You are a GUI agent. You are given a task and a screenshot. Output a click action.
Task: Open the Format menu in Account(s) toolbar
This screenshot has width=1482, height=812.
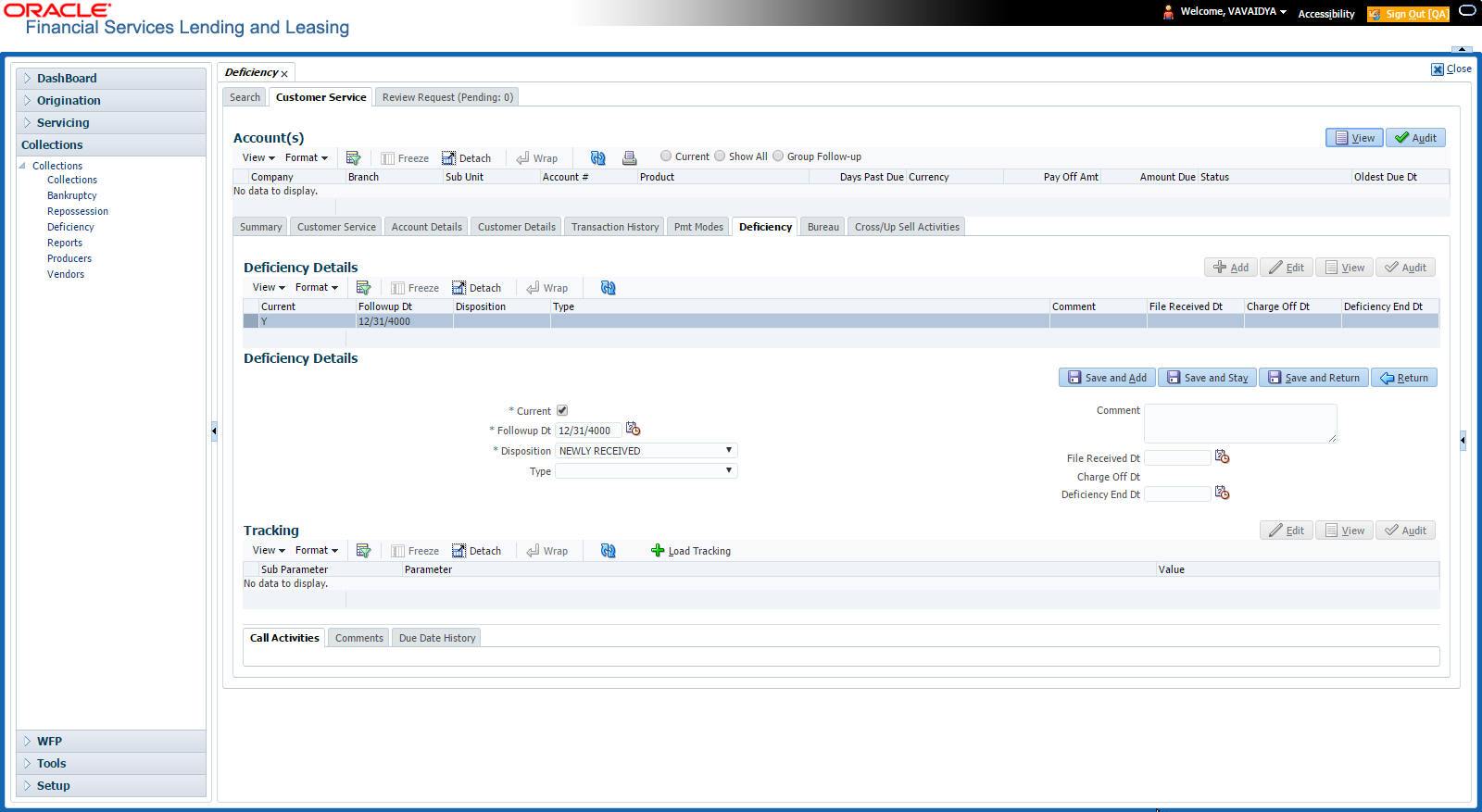[x=307, y=158]
